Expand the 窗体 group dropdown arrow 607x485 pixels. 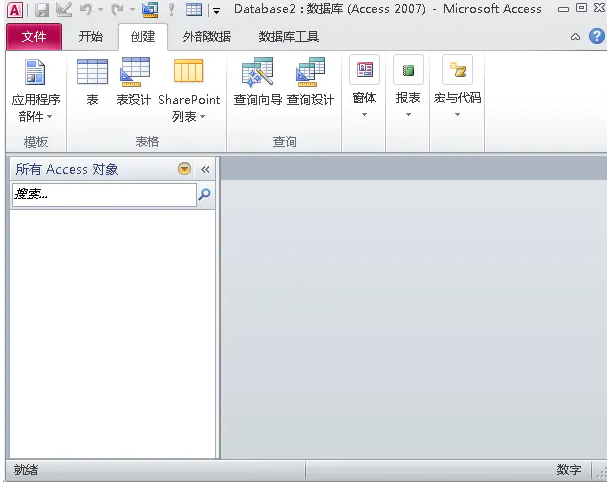(364, 114)
